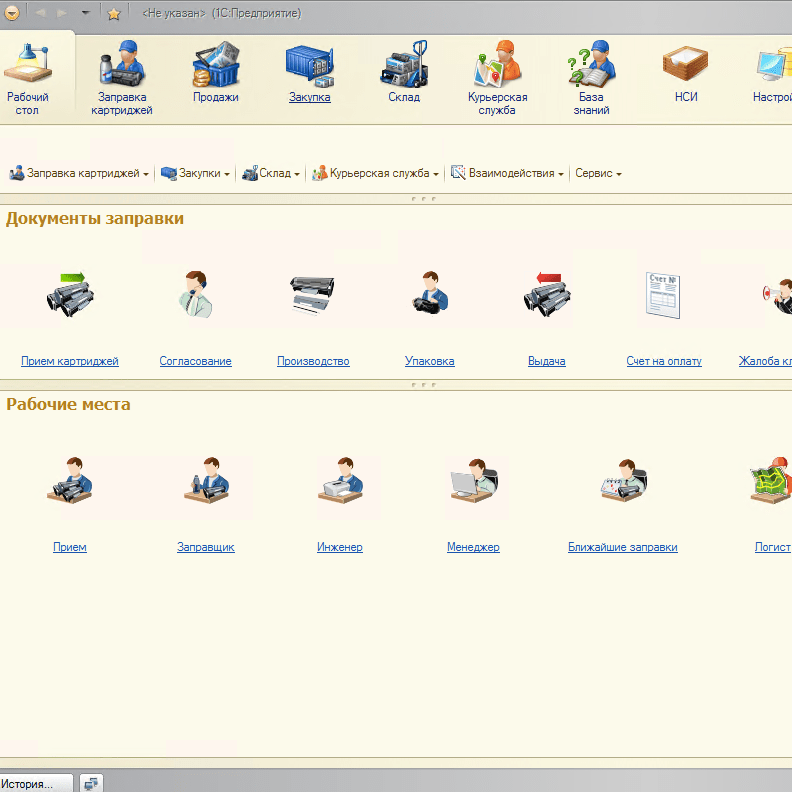Click the Менеджер workplace icon
This screenshot has height=792, width=792.
coord(474,480)
